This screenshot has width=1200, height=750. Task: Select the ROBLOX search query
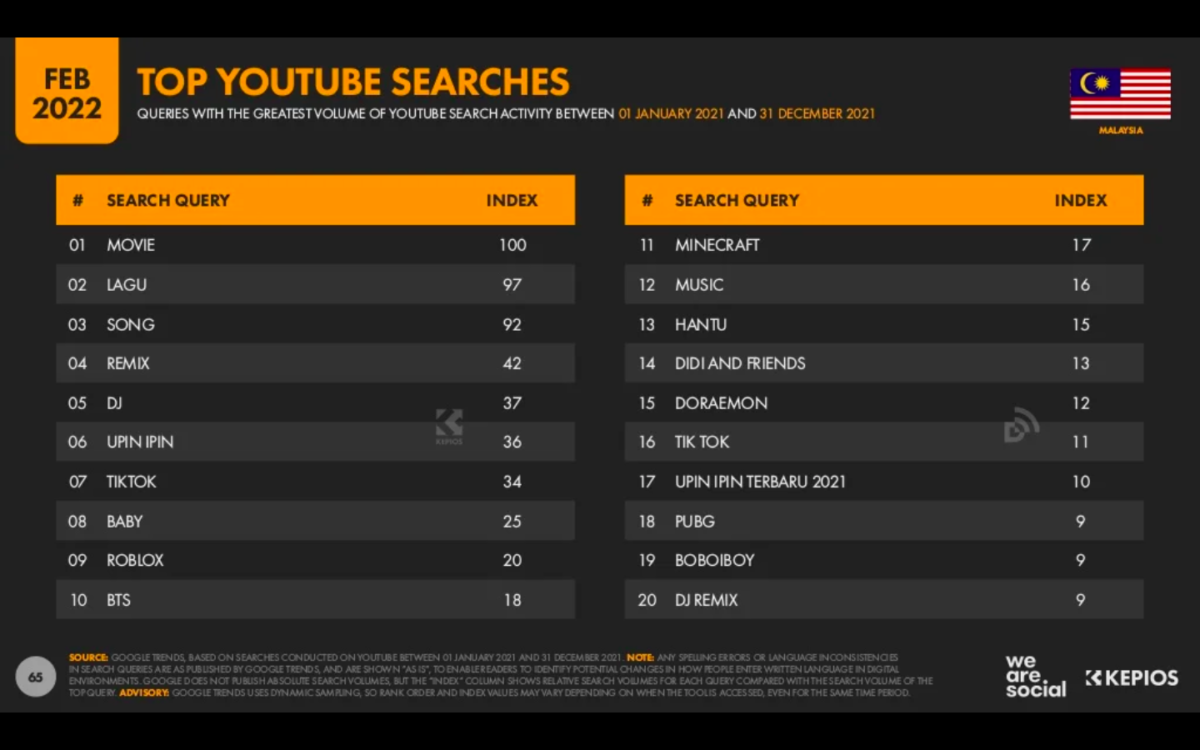pos(135,560)
